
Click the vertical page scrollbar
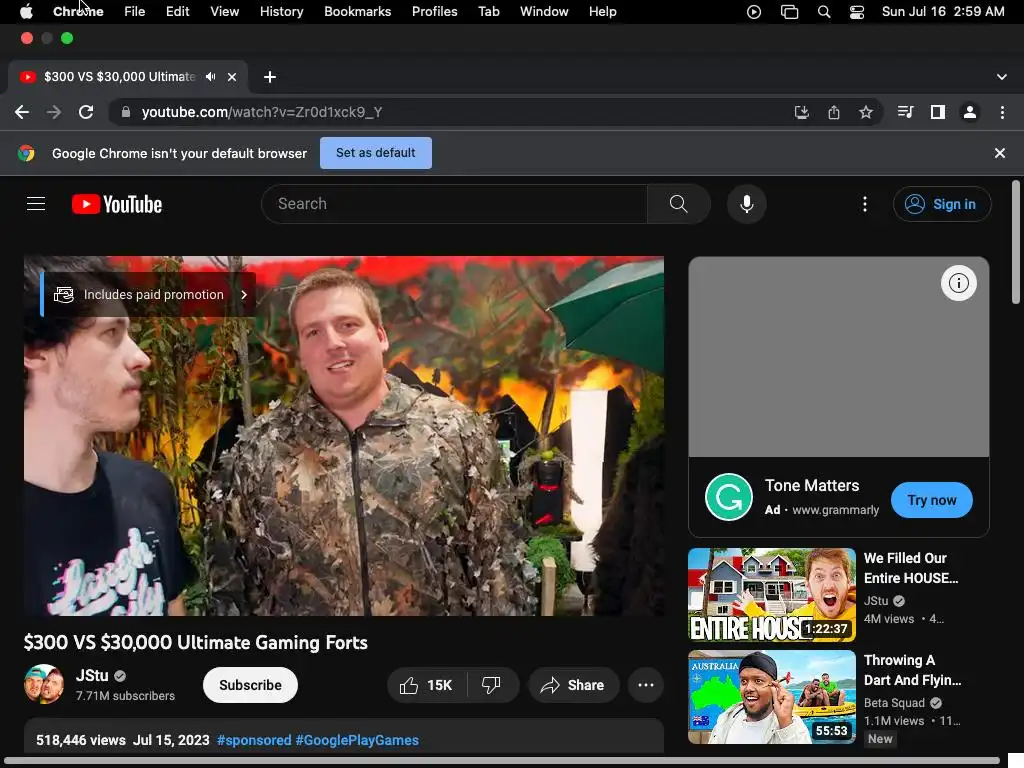coord(1015,242)
